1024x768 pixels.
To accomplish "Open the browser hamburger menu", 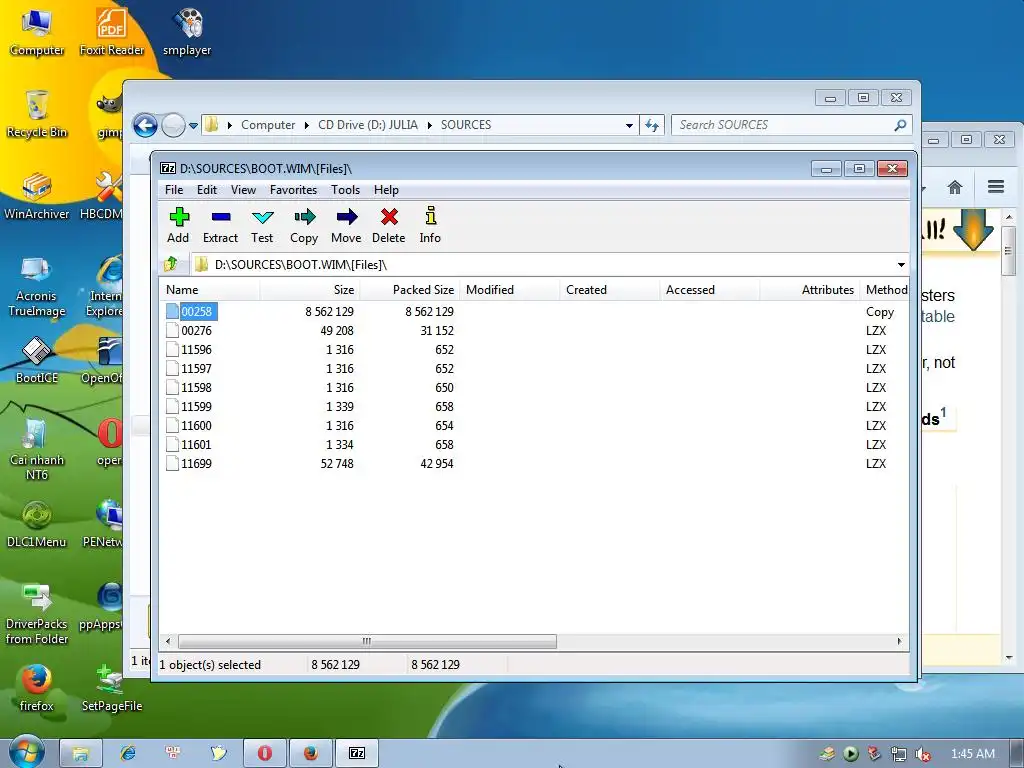I will pyautogui.click(x=996, y=187).
